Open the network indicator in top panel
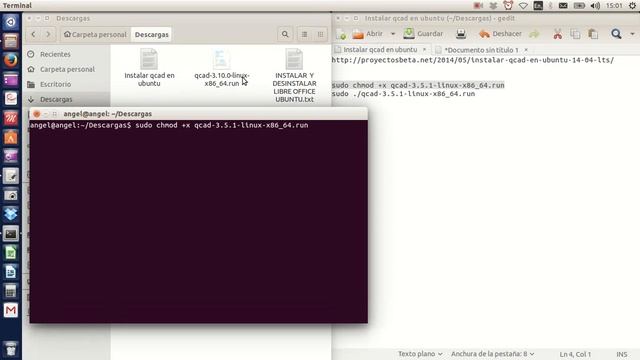Image resolution: width=640 pixels, height=360 pixels. pyautogui.click(x=523, y=6)
